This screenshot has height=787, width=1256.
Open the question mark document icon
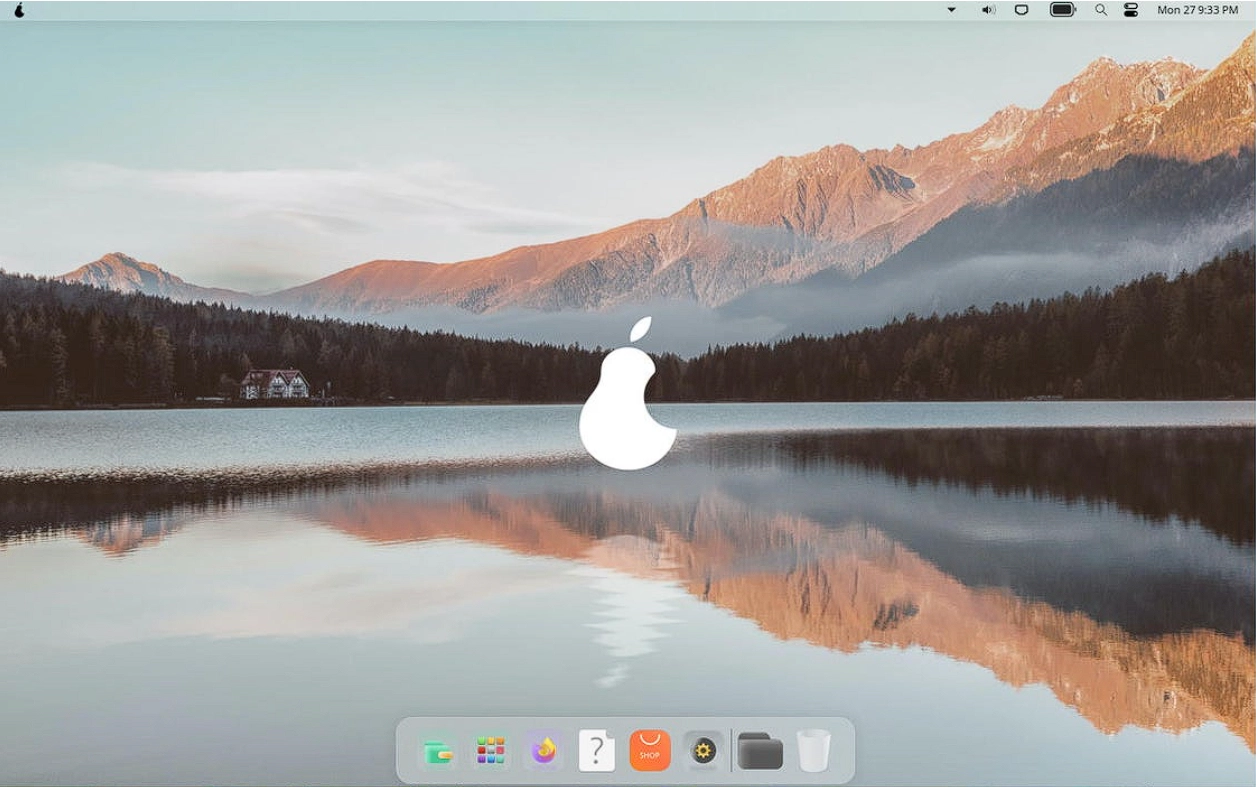tap(597, 750)
